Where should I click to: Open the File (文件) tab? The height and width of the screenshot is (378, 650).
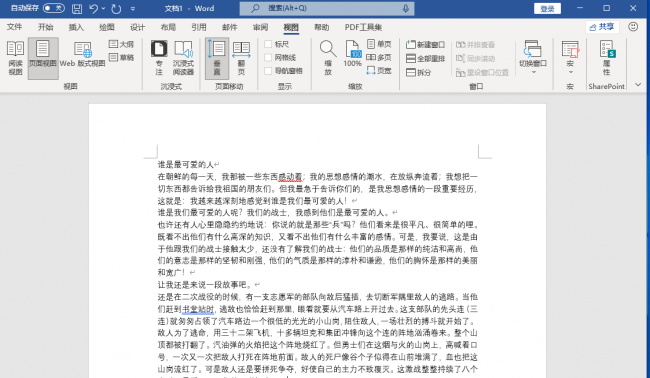pyautogui.click(x=14, y=27)
